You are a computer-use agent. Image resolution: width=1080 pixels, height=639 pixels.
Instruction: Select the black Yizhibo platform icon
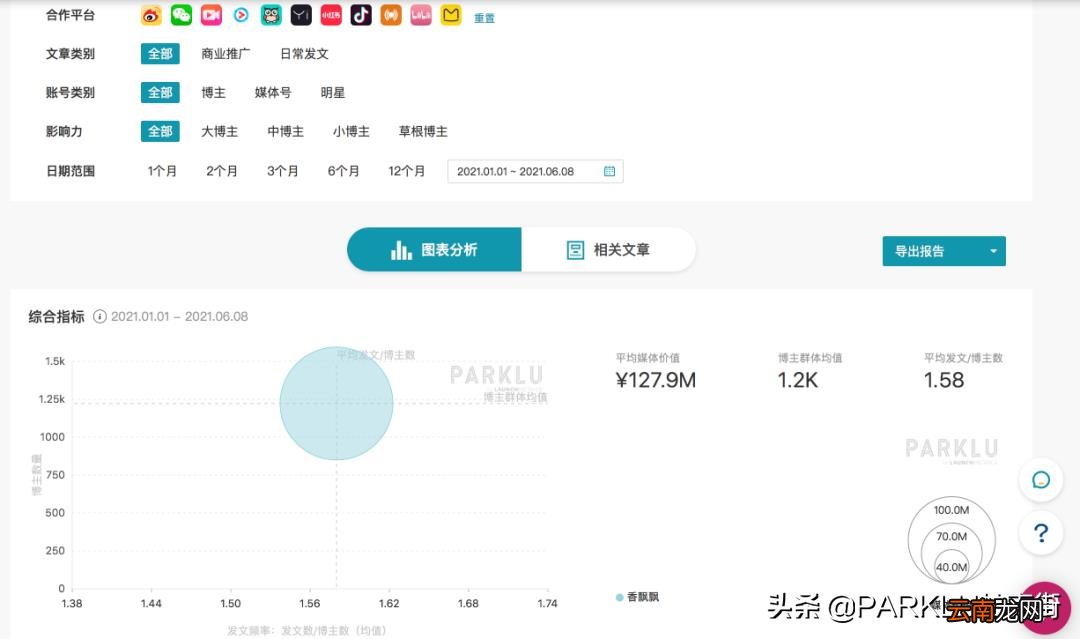[301, 15]
